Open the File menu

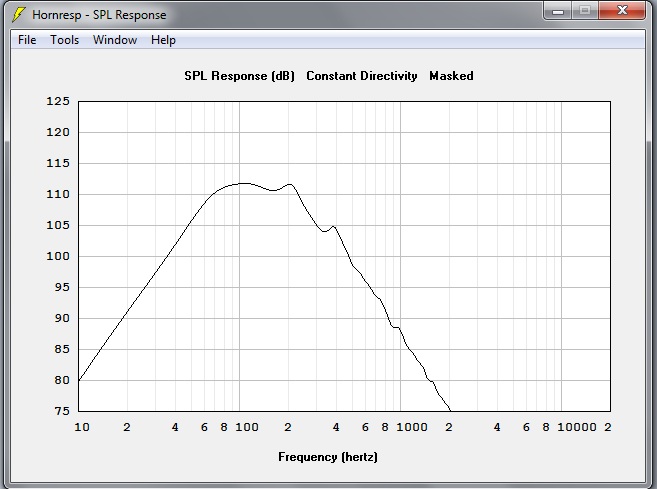[x=27, y=40]
